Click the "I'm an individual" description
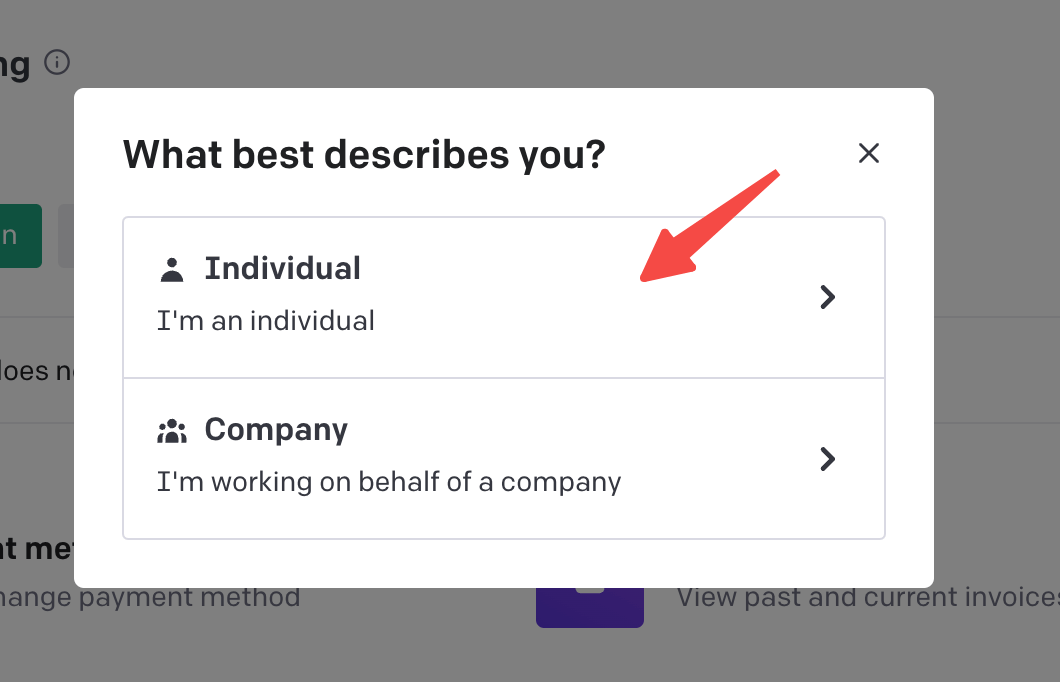This screenshot has width=1060, height=682. (x=266, y=321)
